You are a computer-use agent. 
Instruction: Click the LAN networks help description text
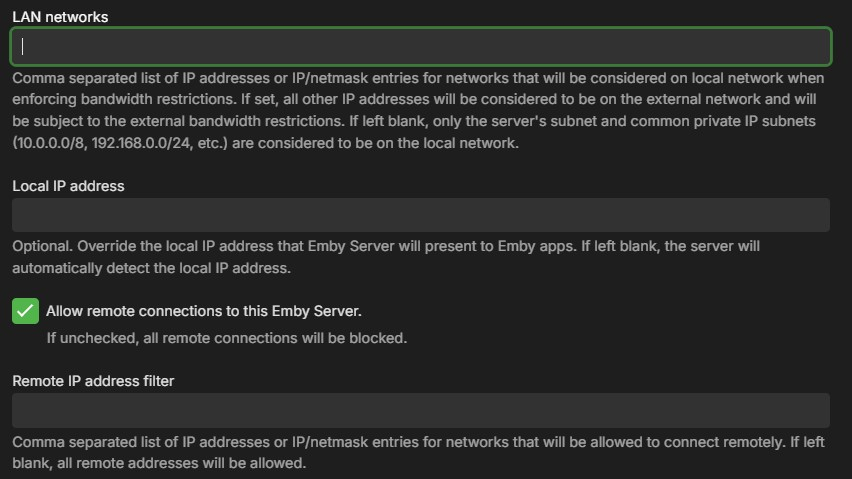[x=418, y=100]
